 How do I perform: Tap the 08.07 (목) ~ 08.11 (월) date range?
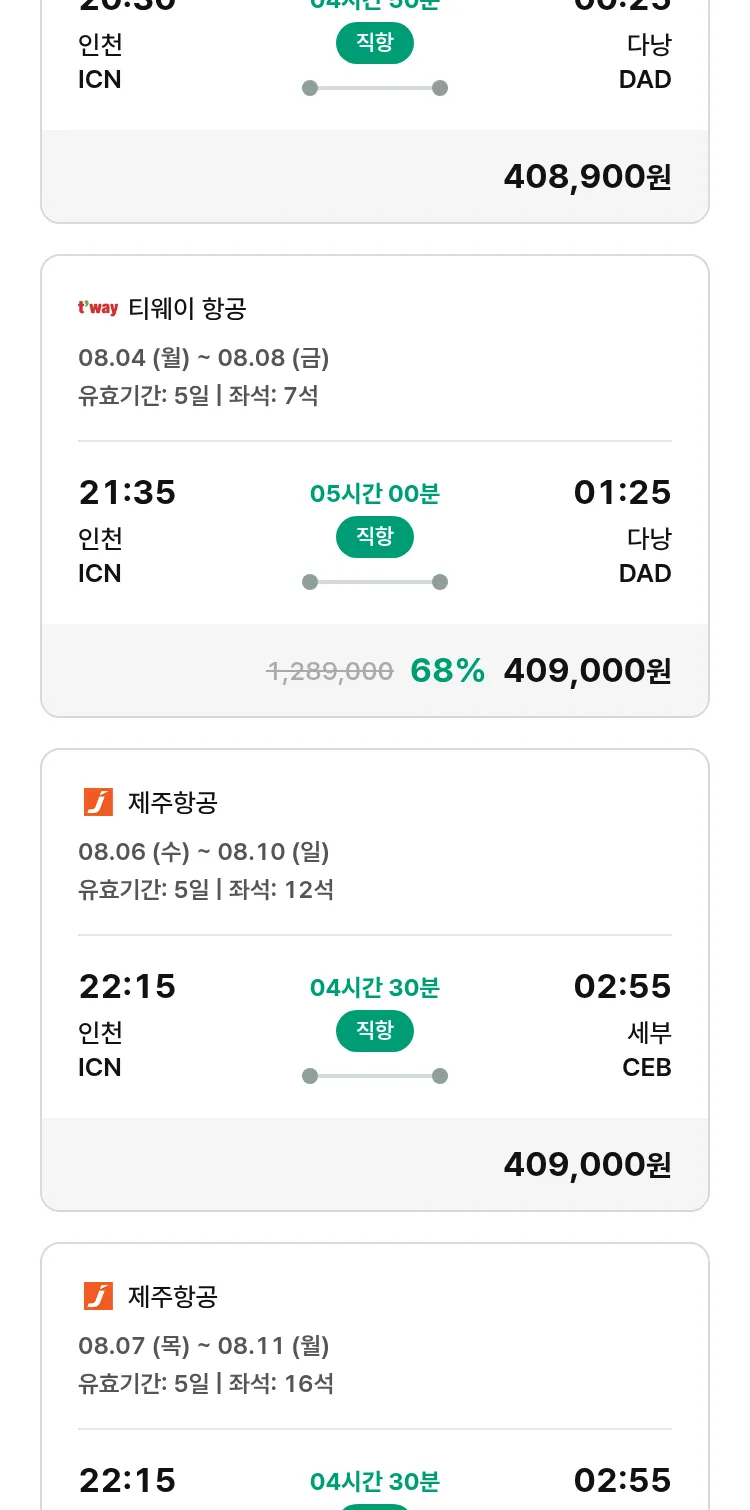coord(204,1345)
